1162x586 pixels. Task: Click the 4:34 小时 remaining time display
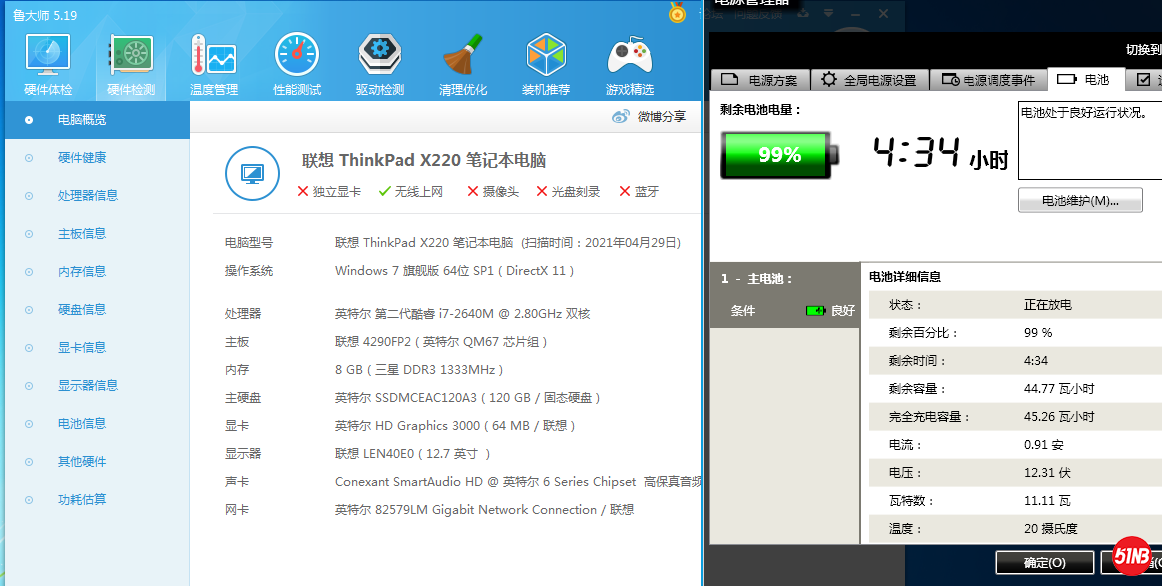(x=940, y=154)
